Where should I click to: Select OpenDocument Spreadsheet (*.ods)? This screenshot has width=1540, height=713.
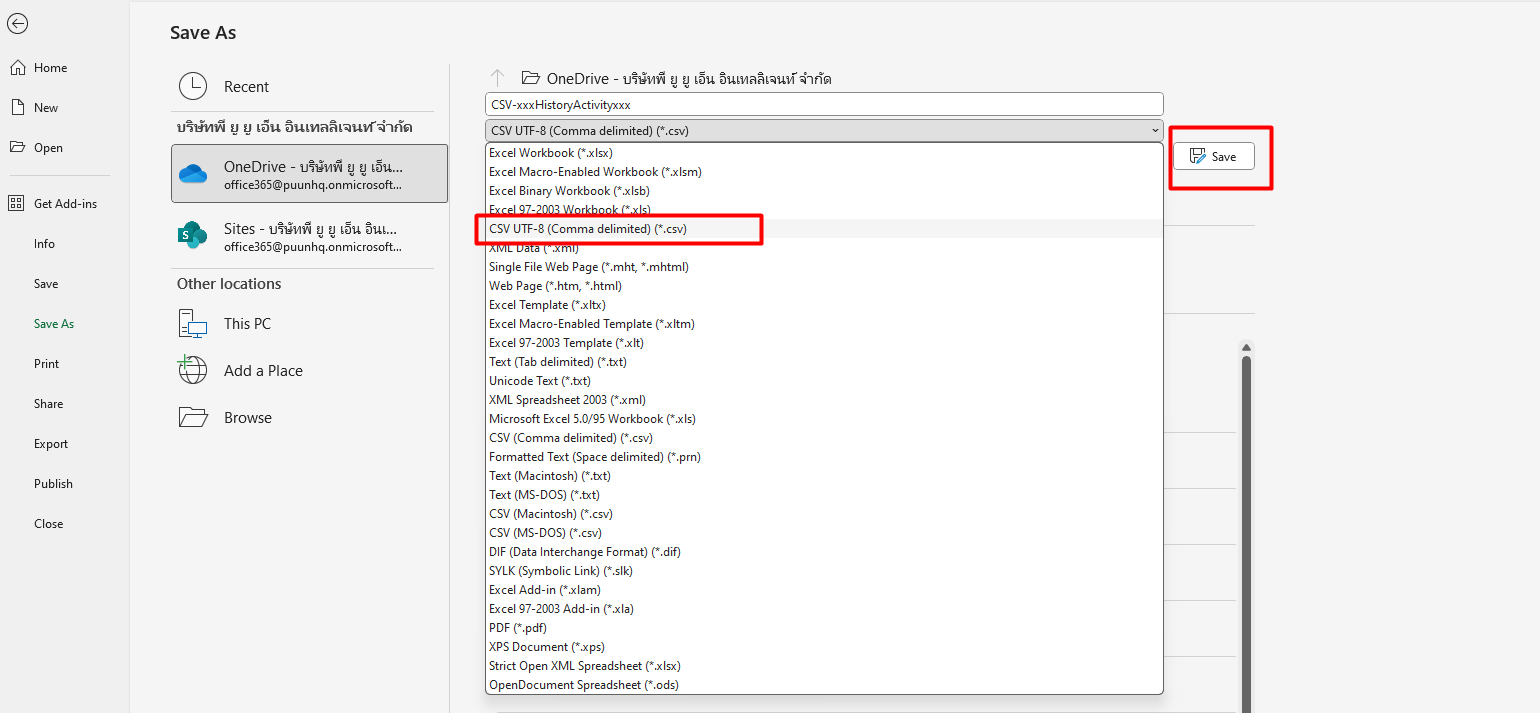(x=824, y=685)
